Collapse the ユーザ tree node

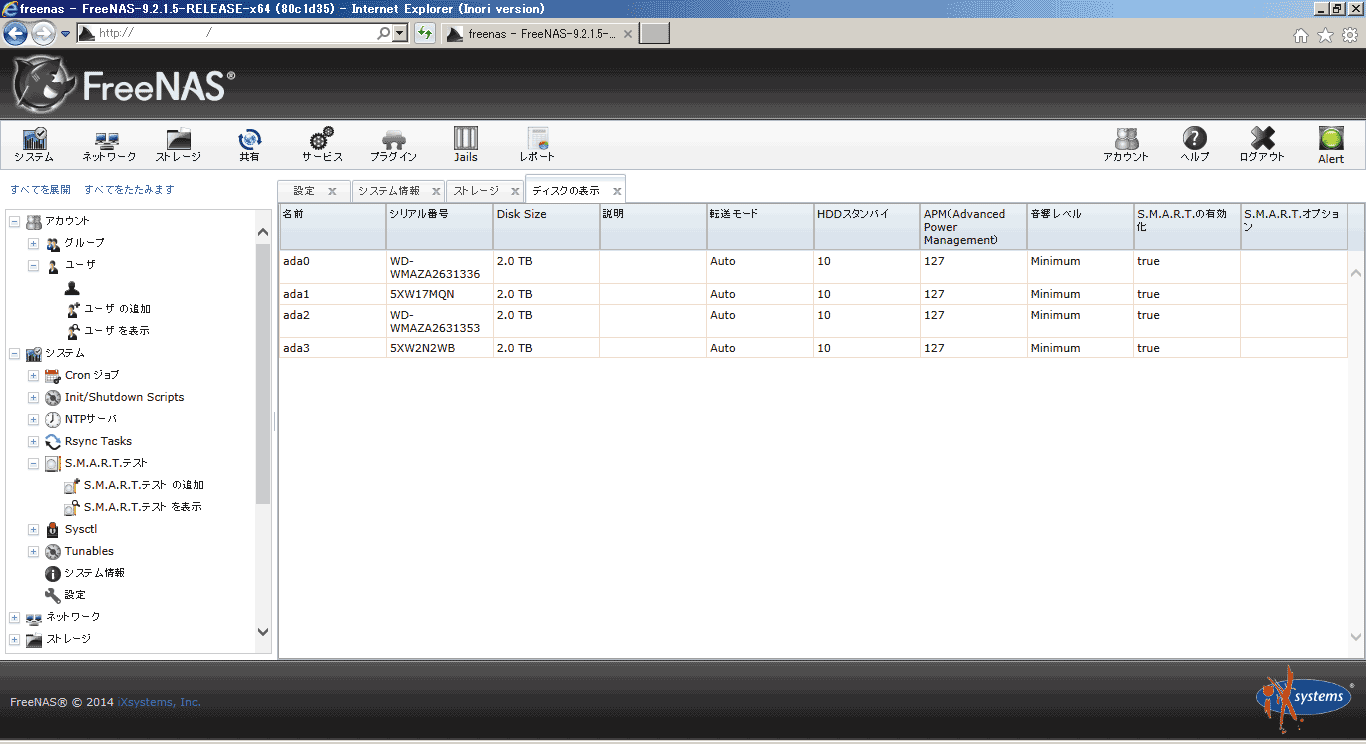tap(33, 265)
